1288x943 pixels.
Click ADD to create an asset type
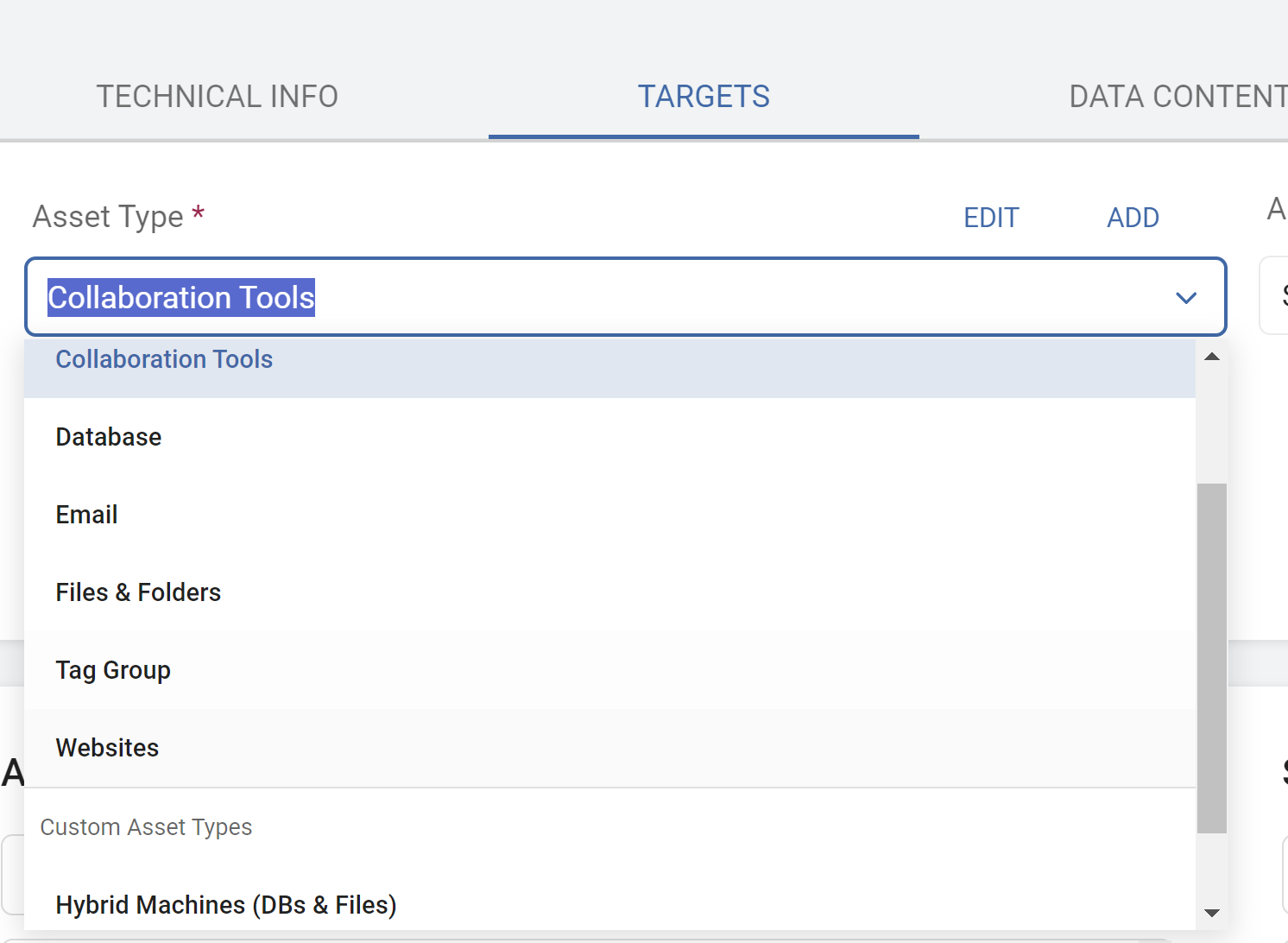pos(1133,218)
